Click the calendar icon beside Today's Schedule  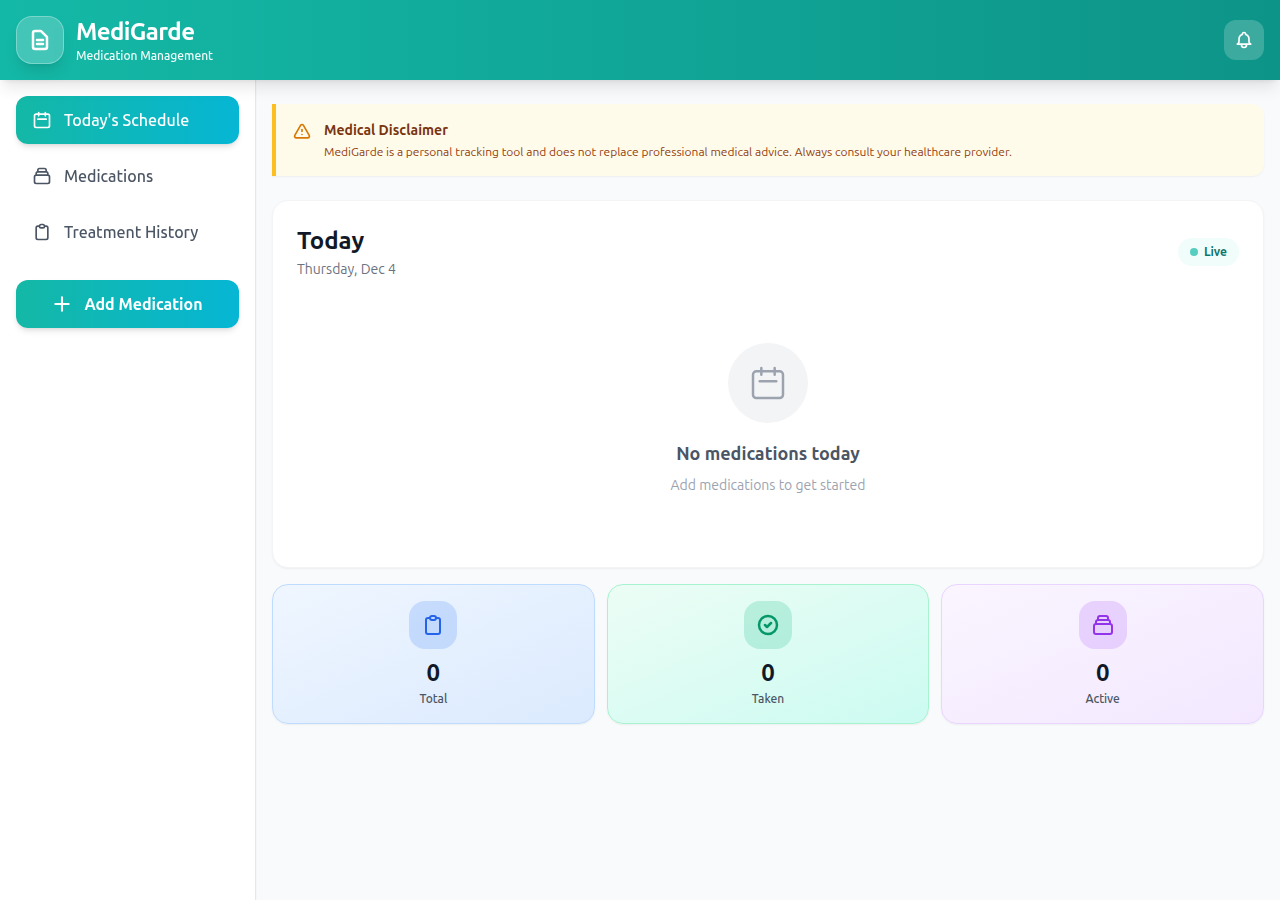tap(42, 120)
